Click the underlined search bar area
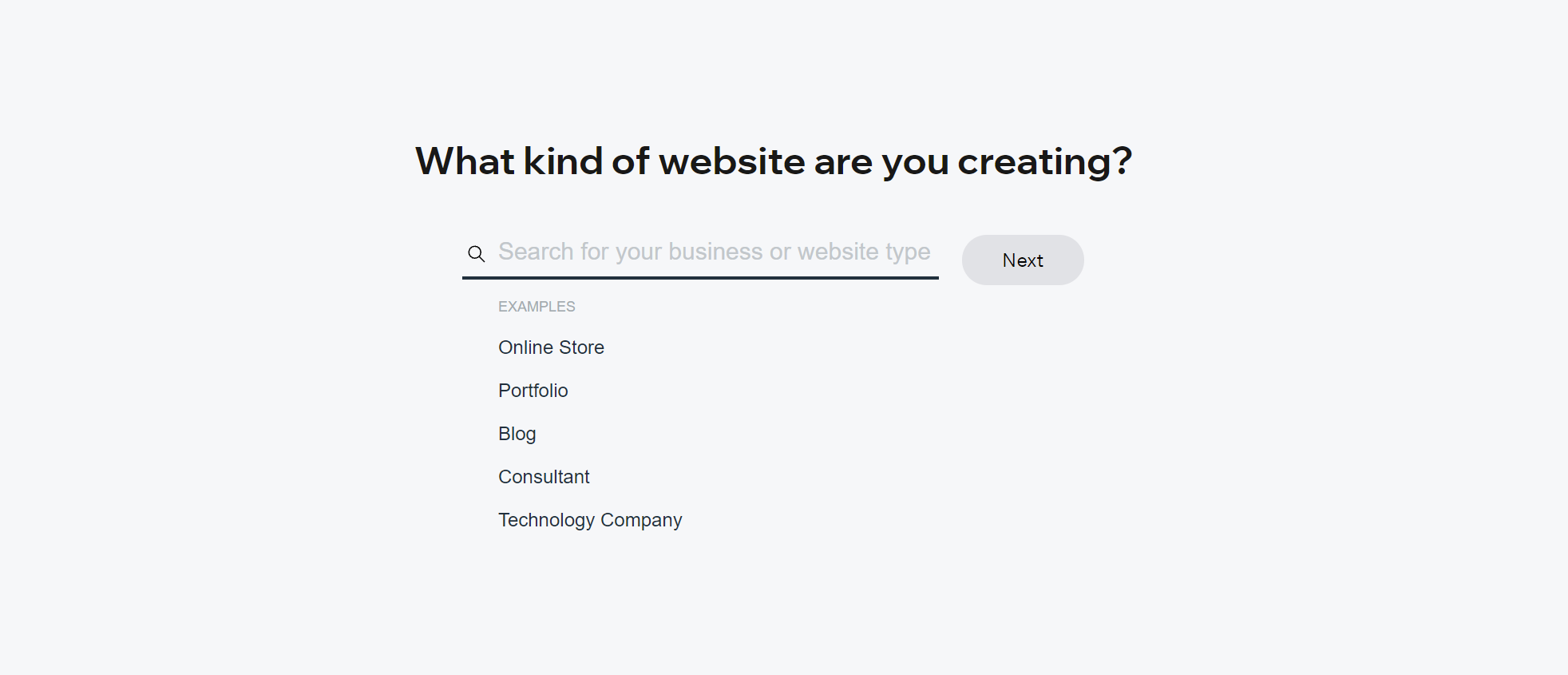The image size is (1568, 675). (699, 254)
